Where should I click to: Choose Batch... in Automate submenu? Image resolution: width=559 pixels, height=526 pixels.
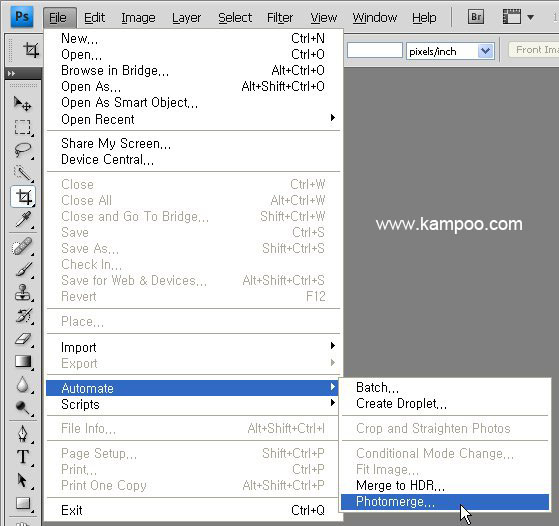[x=445, y=387]
